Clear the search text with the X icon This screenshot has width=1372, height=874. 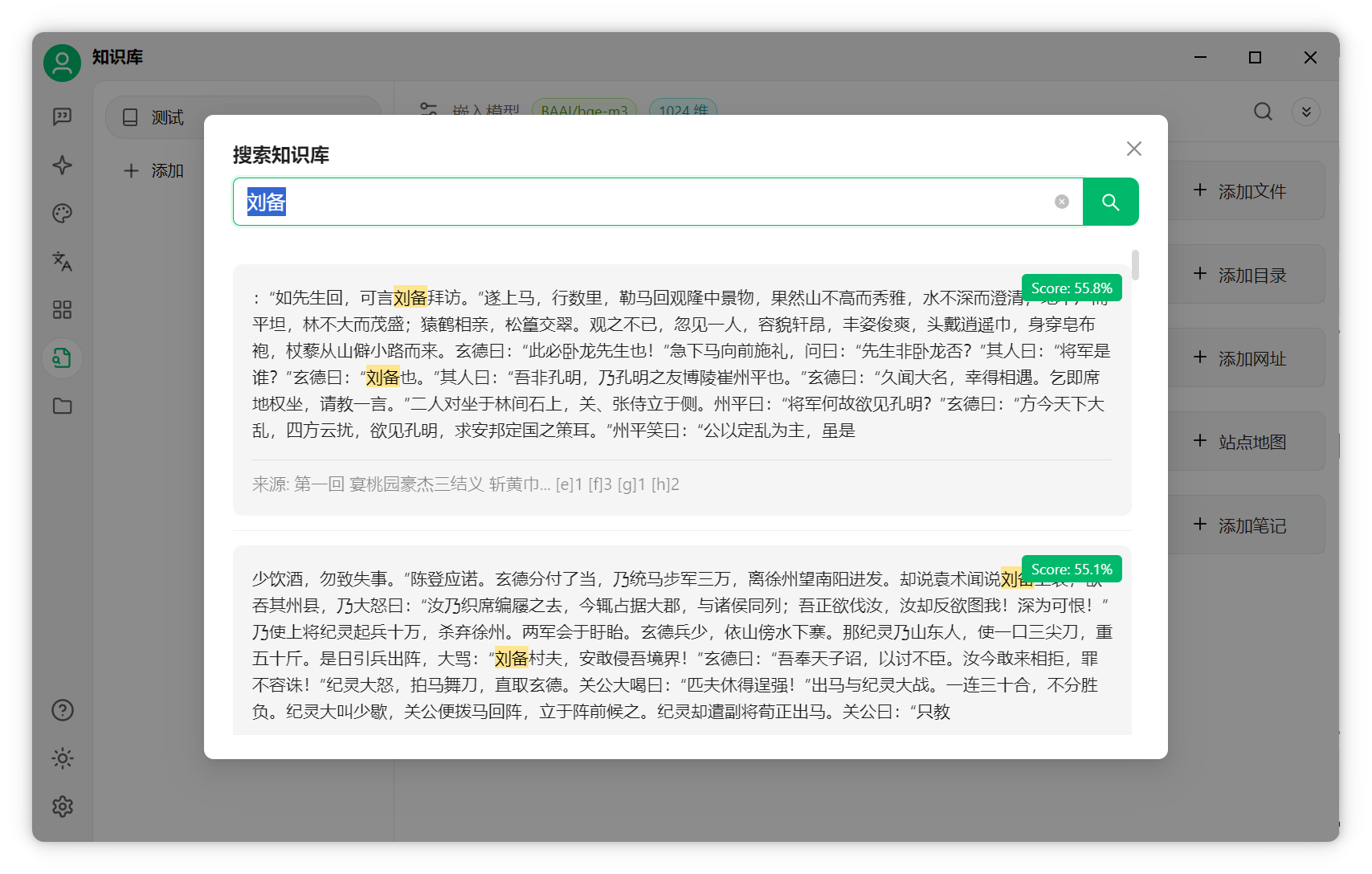pos(1061,202)
